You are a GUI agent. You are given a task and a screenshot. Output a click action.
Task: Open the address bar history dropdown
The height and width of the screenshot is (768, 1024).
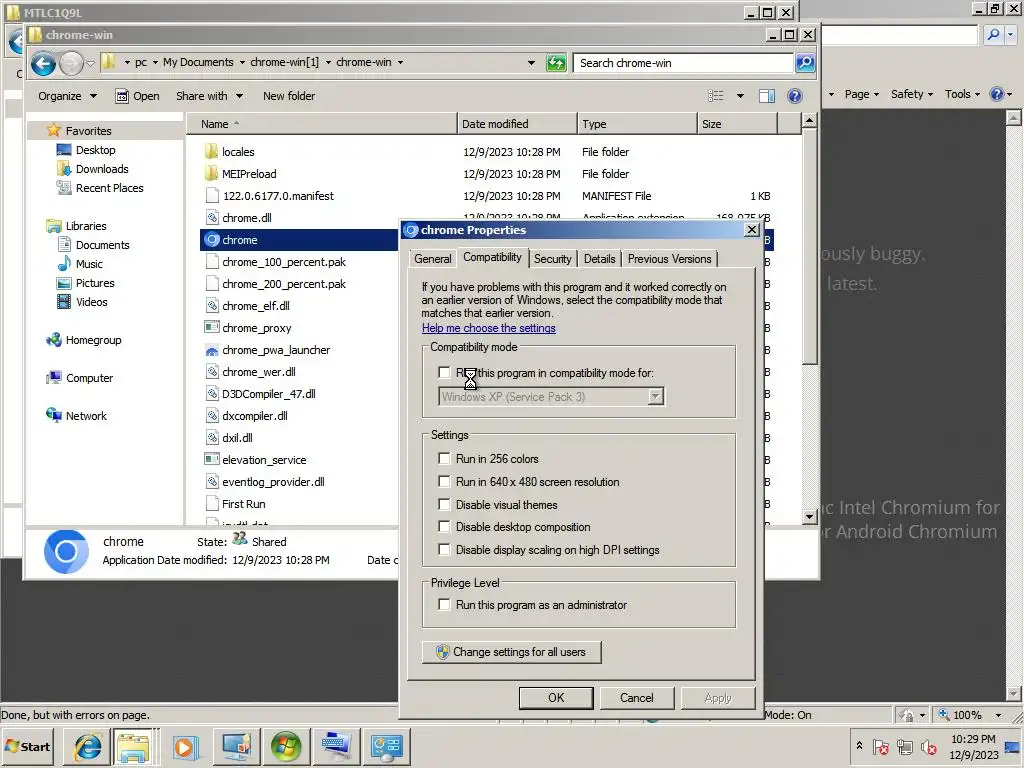[x=531, y=63]
